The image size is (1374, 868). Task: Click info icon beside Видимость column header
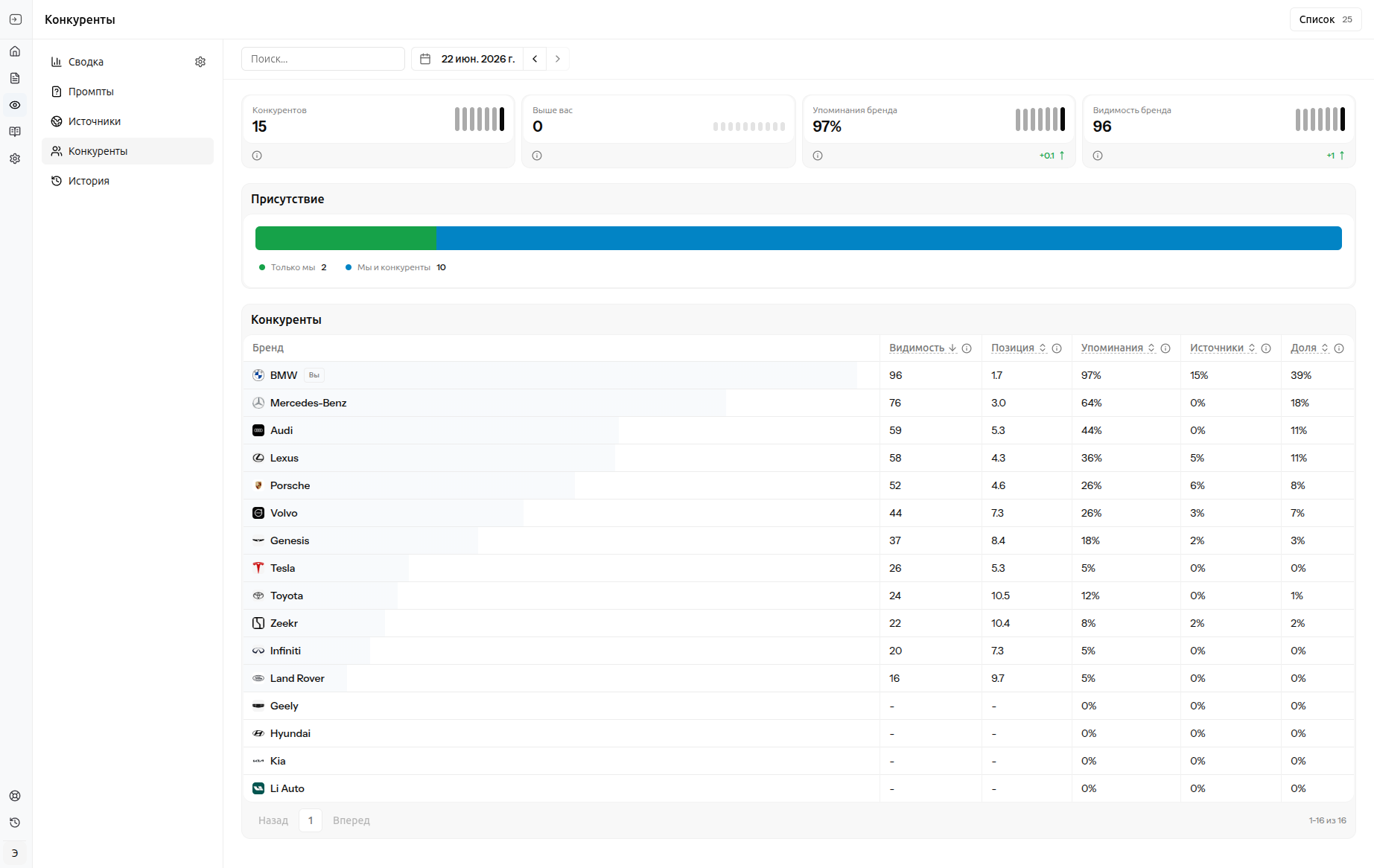pyautogui.click(x=967, y=348)
